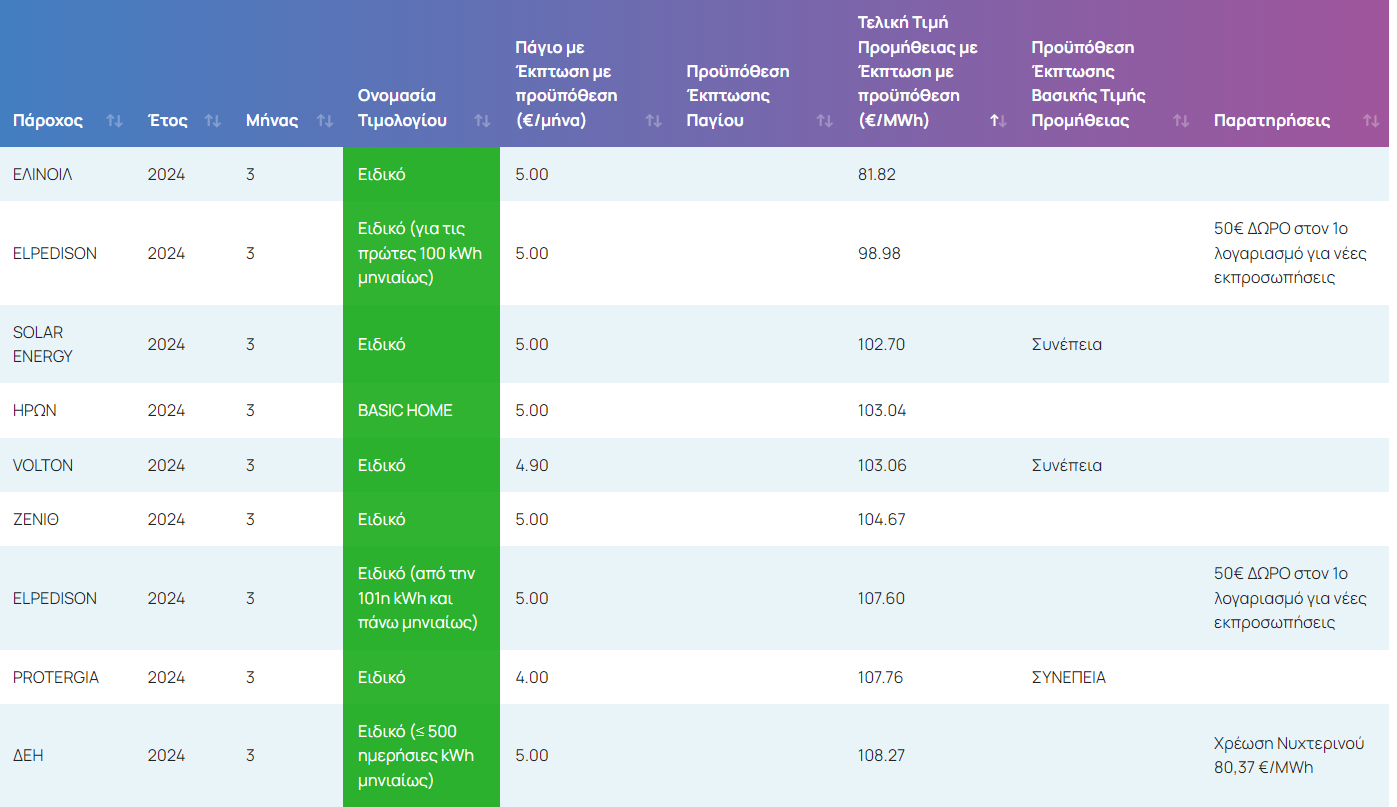This screenshot has height=807, width=1397.
Task: Click the Παρατηρήσεις header text
Action: [1272, 121]
